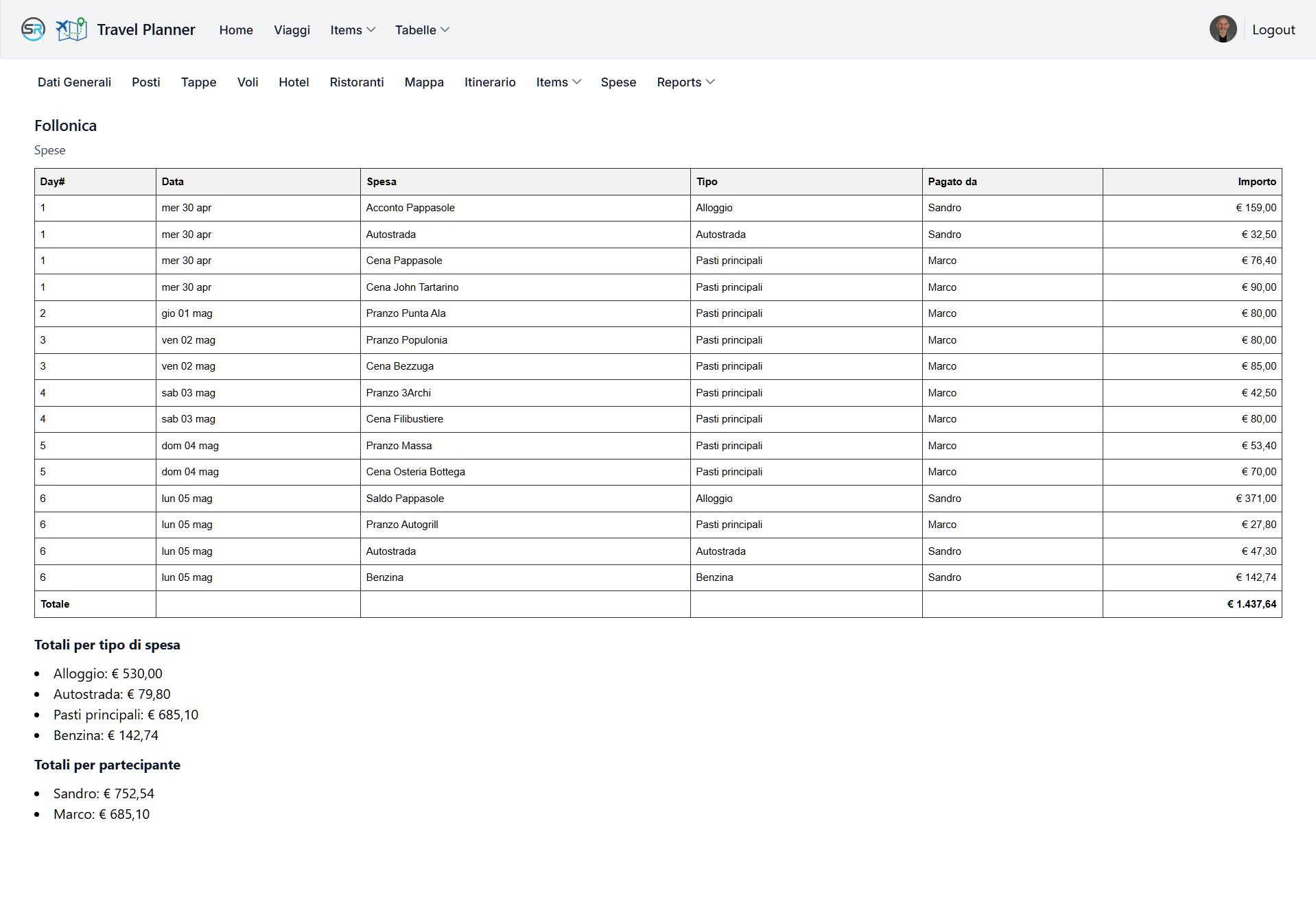Click the airplane map Travel Planner icon

[71, 29]
